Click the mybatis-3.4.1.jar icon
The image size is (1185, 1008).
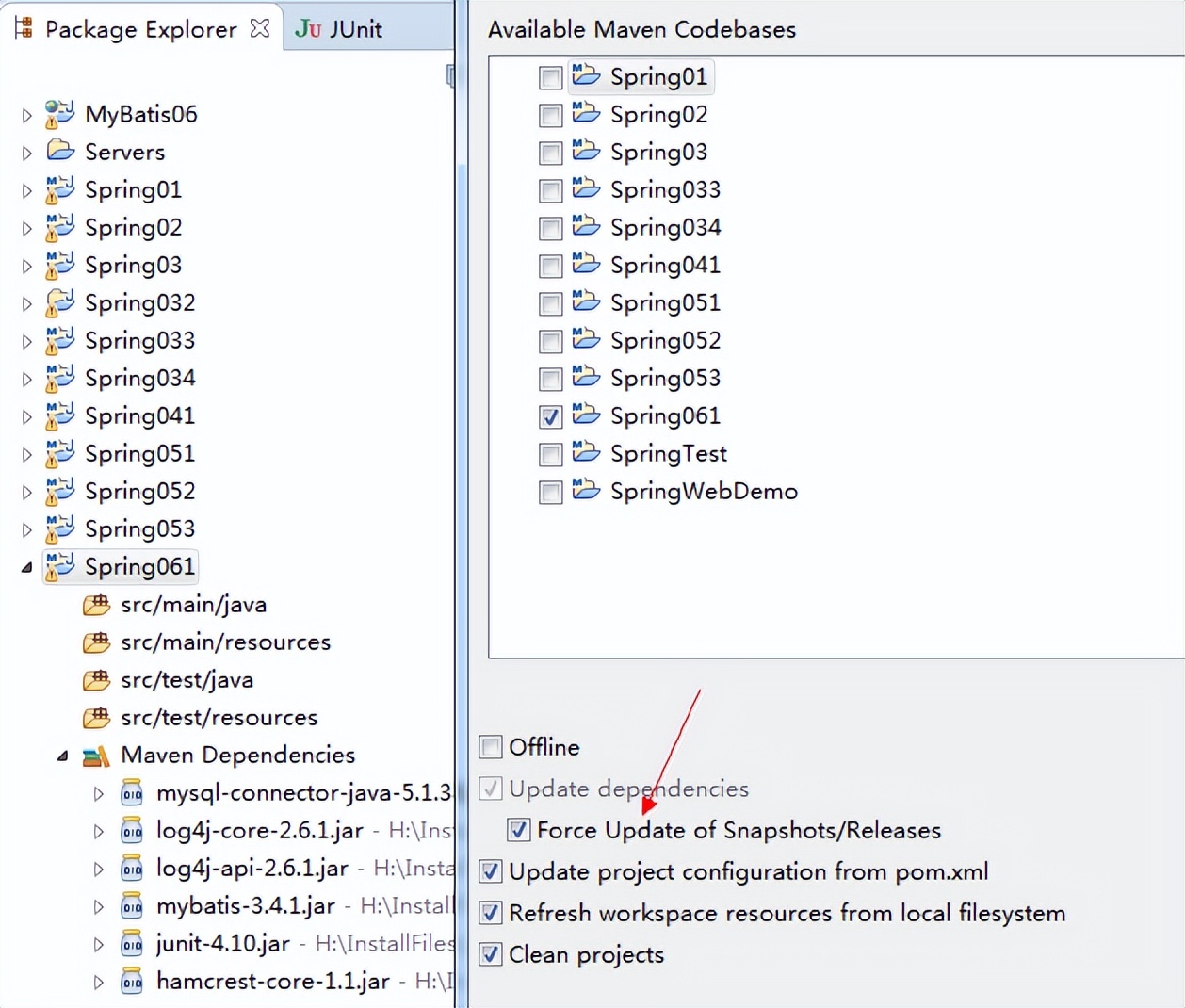(x=132, y=906)
